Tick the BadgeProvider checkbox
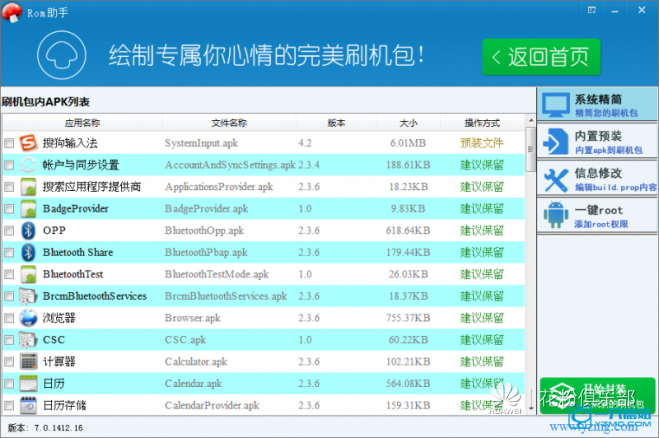This screenshot has width=659, height=438. (x=9, y=209)
